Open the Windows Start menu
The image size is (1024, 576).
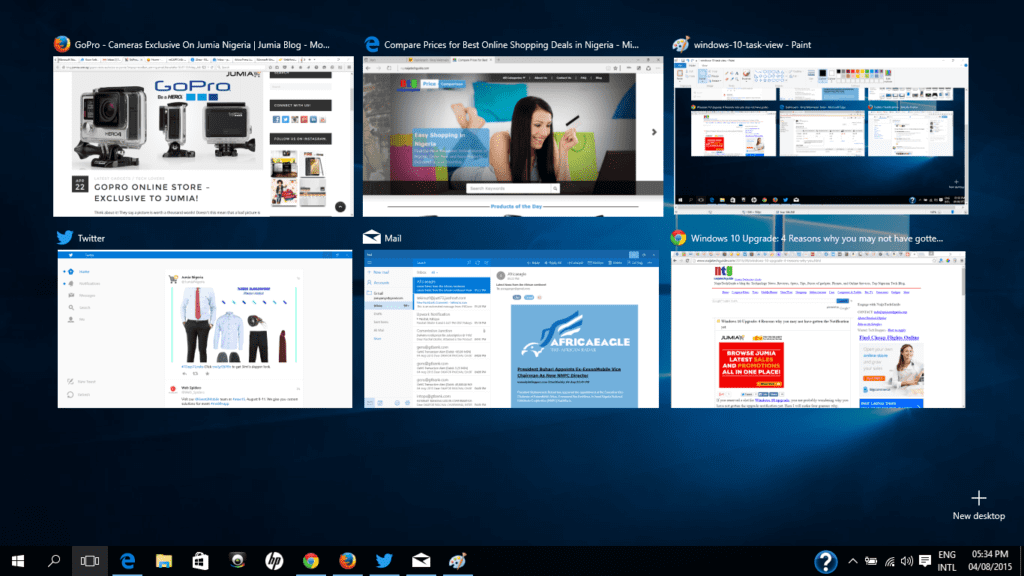(18, 561)
